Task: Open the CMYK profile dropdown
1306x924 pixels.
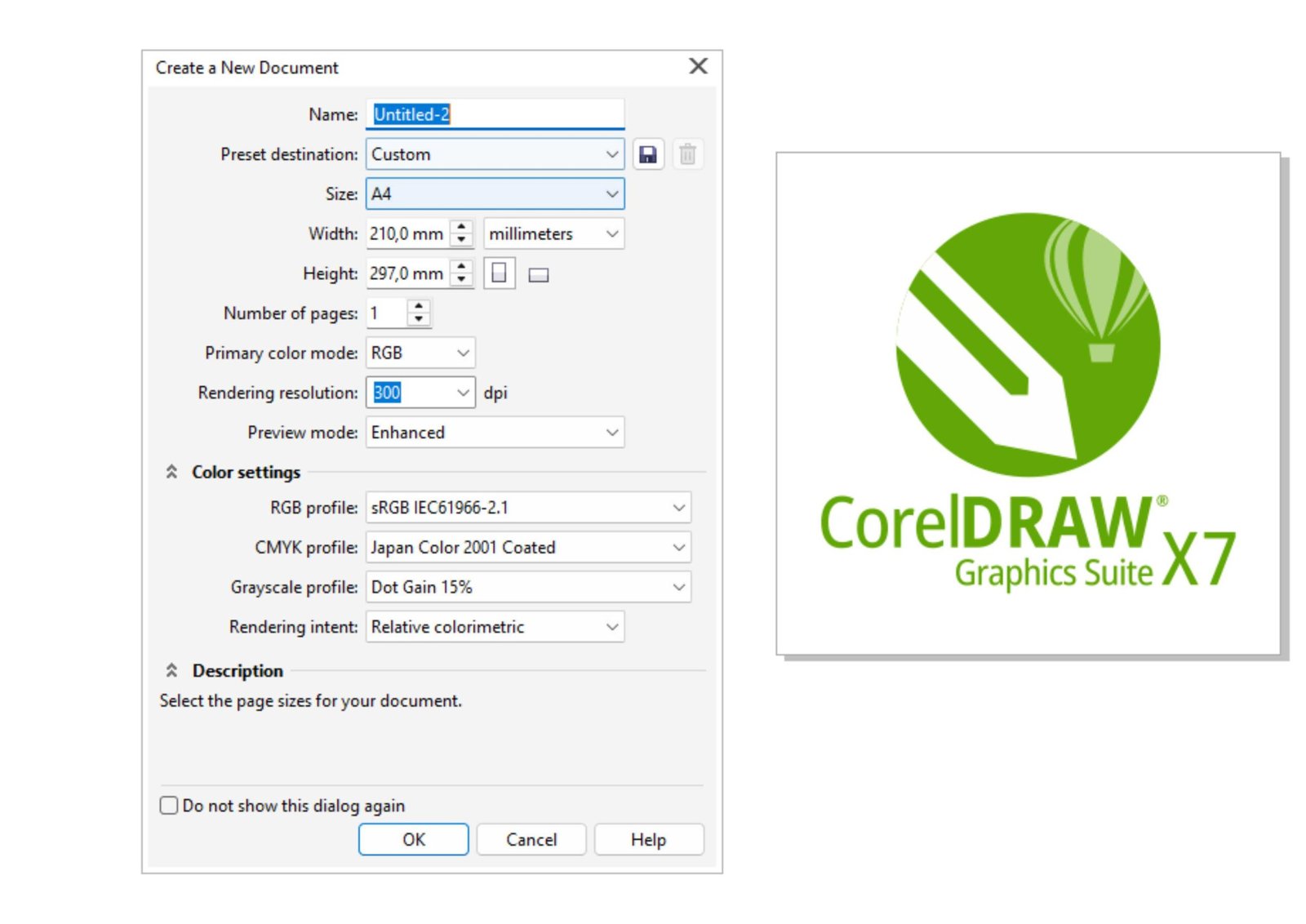Action: pos(678,547)
